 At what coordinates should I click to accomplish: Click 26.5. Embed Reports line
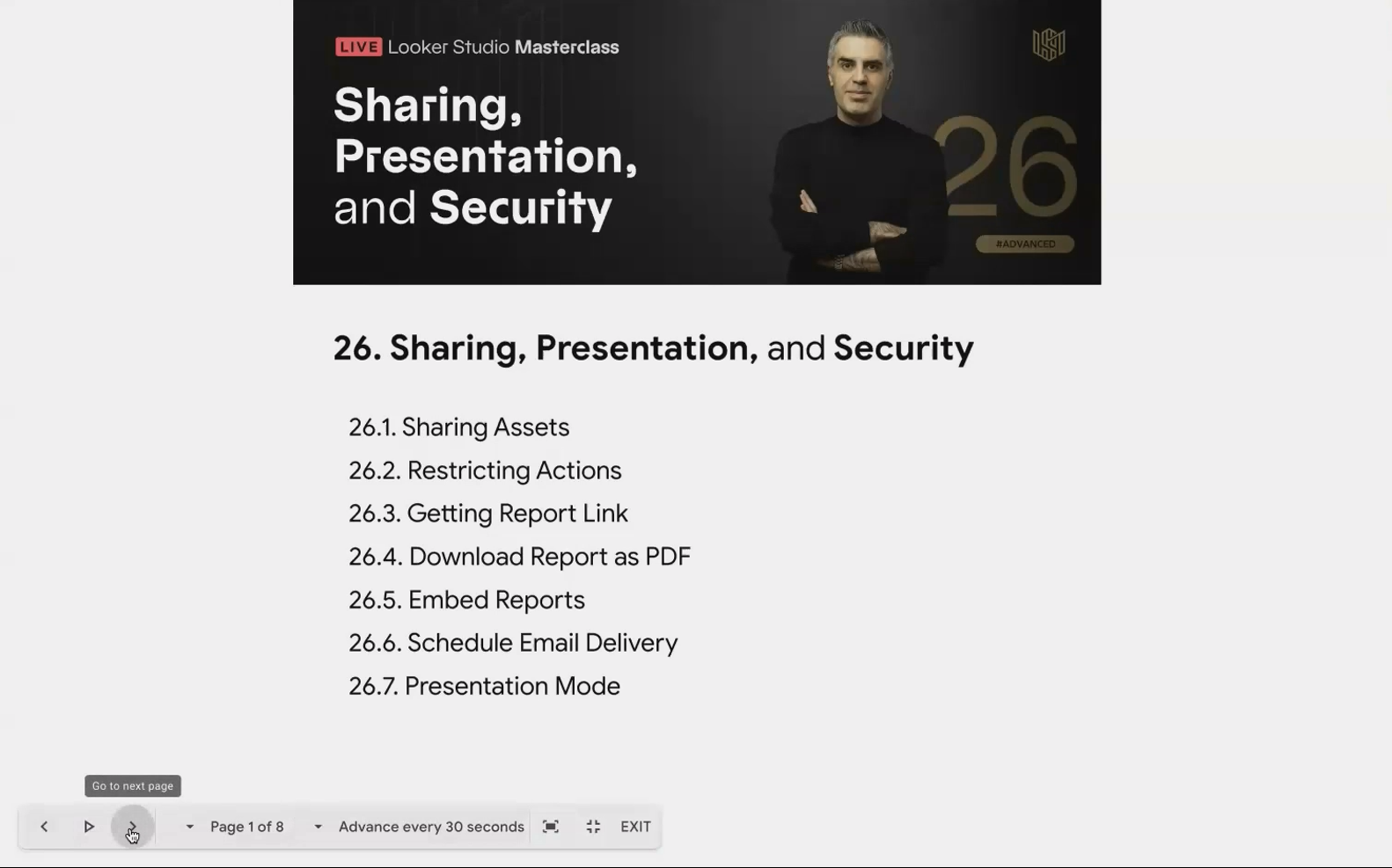click(x=466, y=600)
